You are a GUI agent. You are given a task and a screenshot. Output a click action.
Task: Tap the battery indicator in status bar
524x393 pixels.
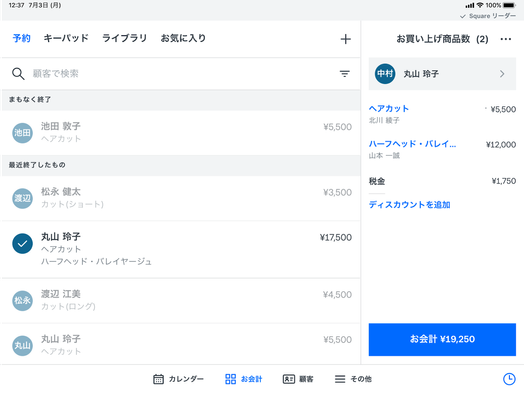click(510, 5)
